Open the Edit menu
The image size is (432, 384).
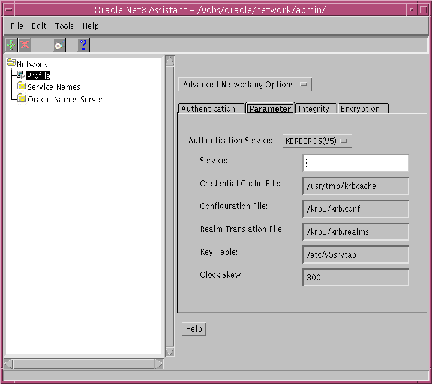[x=39, y=26]
